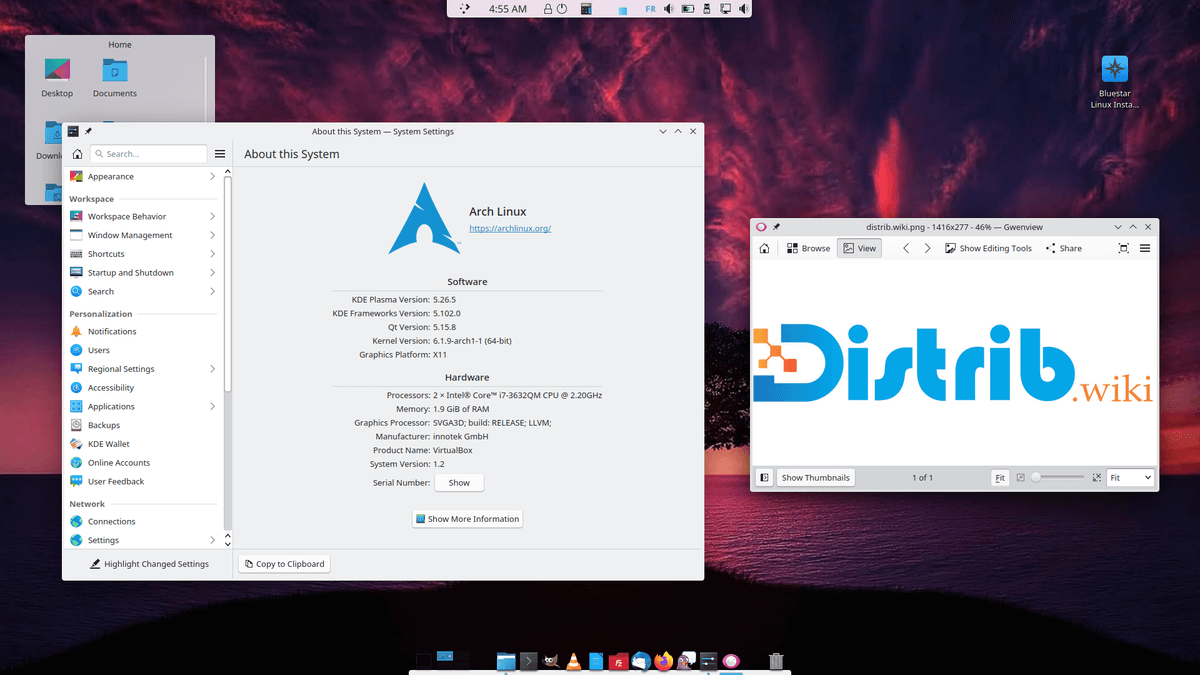Open Desktop folder in Home widget

tap(57, 78)
